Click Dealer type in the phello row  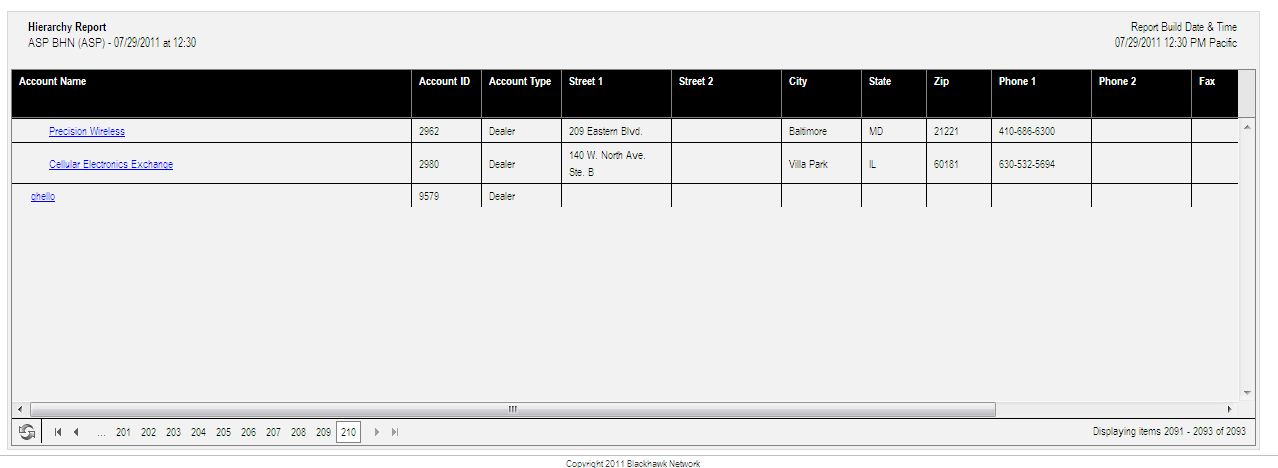click(x=502, y=196)
